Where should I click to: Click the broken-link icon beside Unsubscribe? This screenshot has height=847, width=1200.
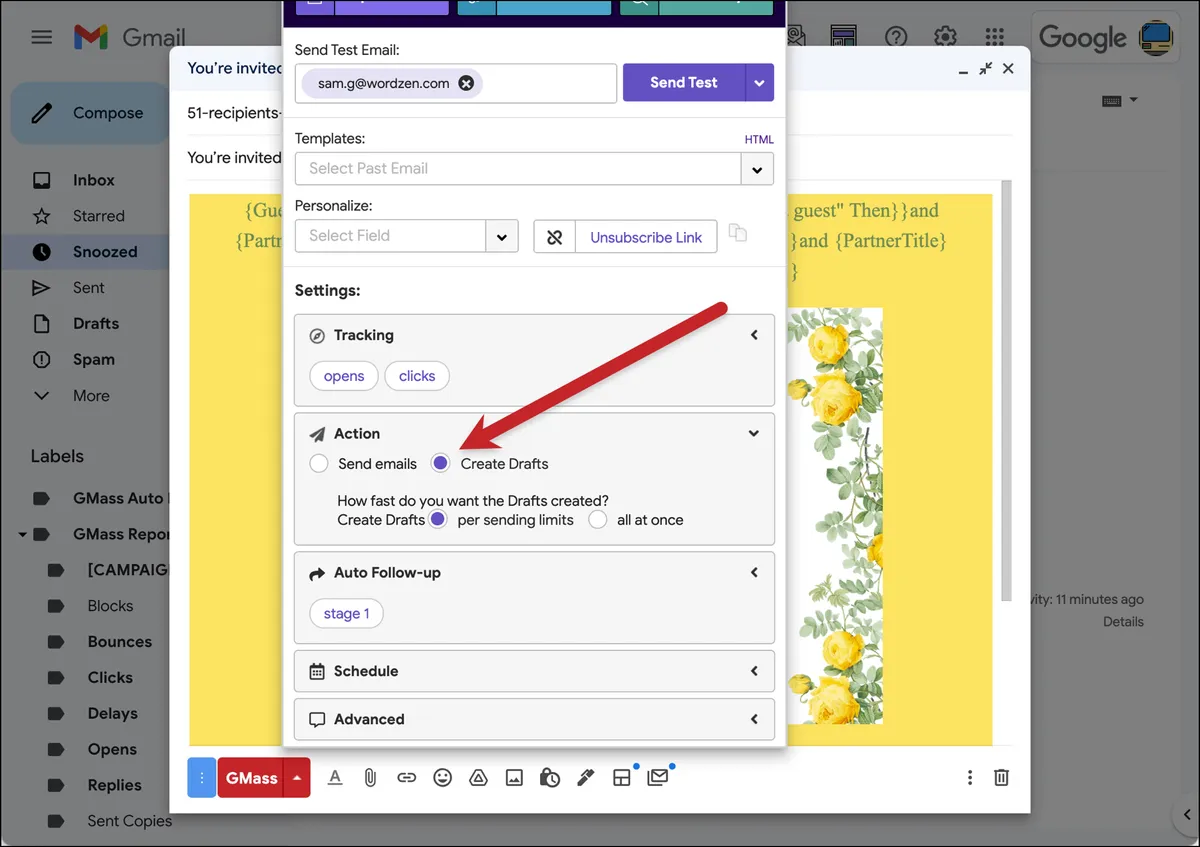555,237
